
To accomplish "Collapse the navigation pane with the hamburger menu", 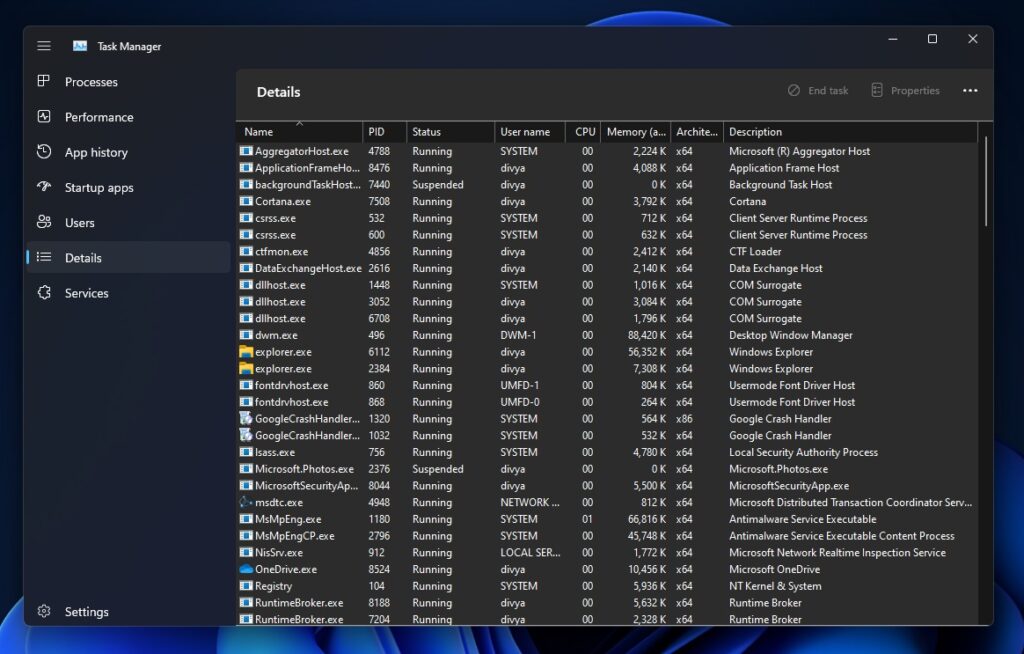I will pyautogui.click(x=43, y=45).
